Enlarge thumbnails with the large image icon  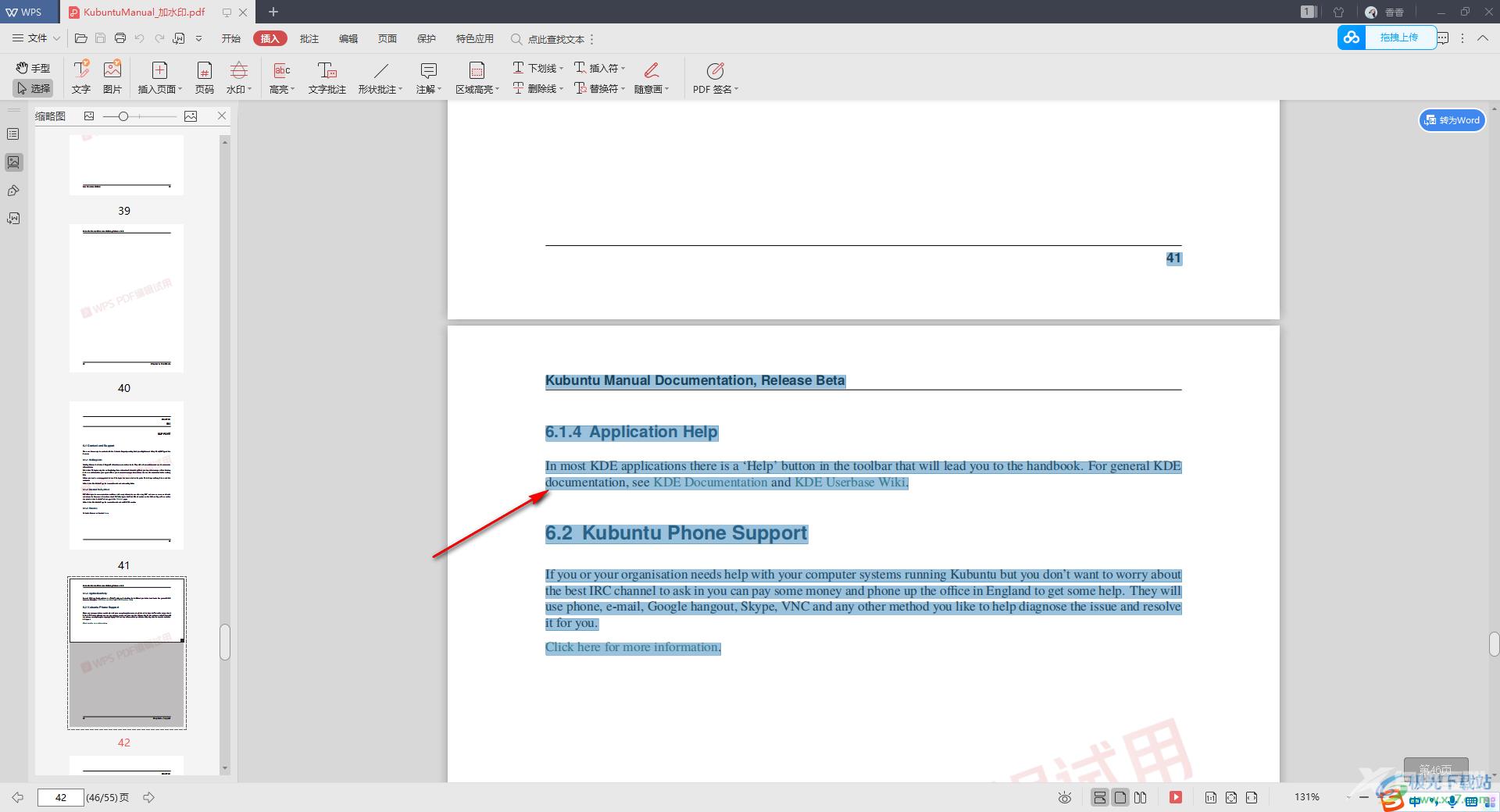191,116
